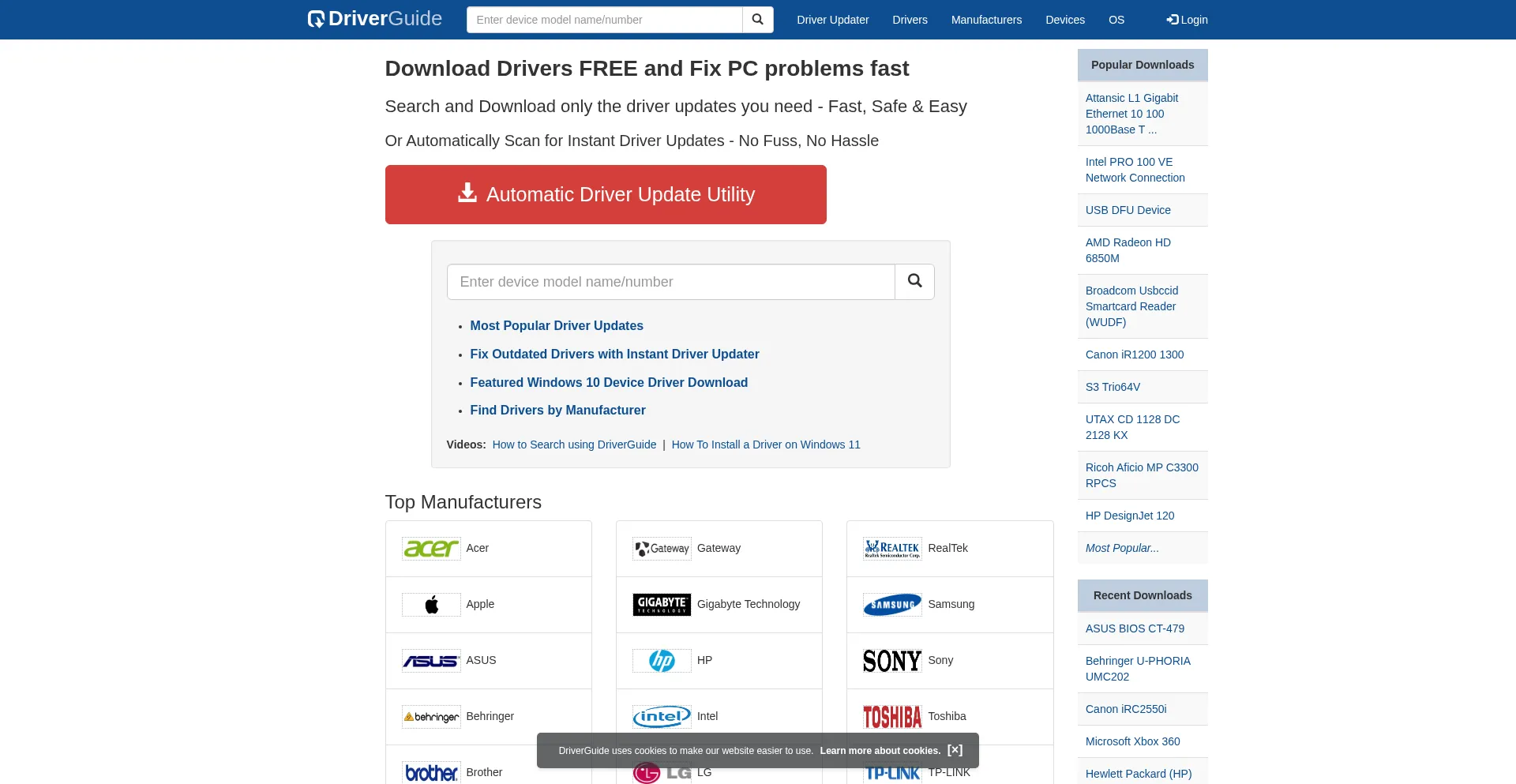Open the Manufacturers nav item
The height and width of the screenshot is (784, 1516).
(x=986, y=20)
